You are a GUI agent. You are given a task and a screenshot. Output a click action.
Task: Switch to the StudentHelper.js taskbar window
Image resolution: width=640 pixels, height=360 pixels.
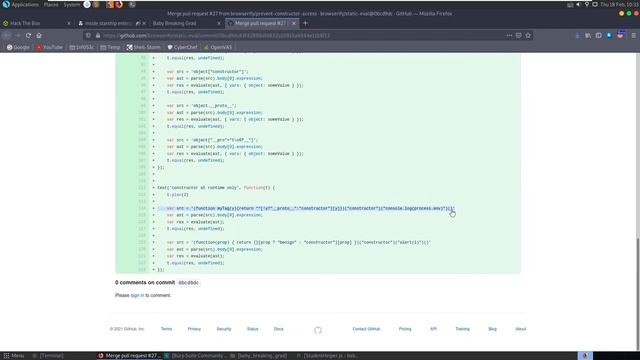(x=327, y=356)
